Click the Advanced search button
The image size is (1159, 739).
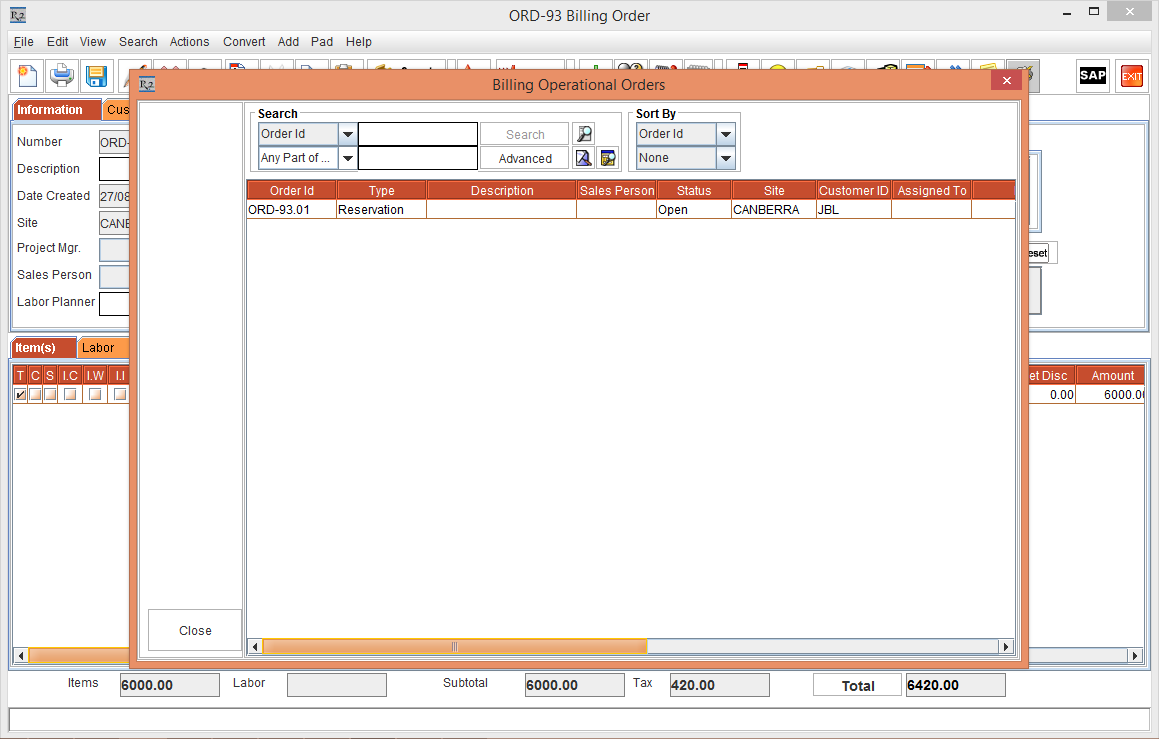click(x=525, y=158)
